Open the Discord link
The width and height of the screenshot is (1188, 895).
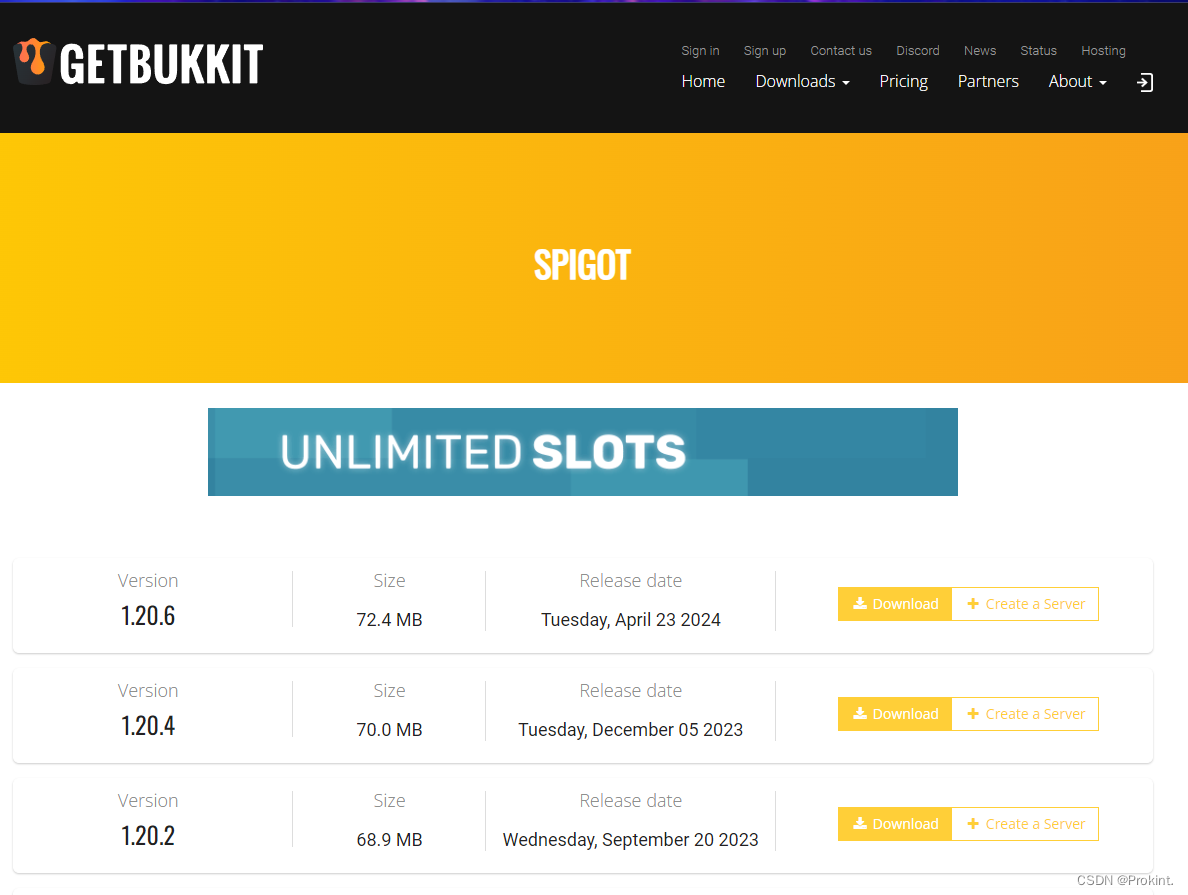point(918,51)
